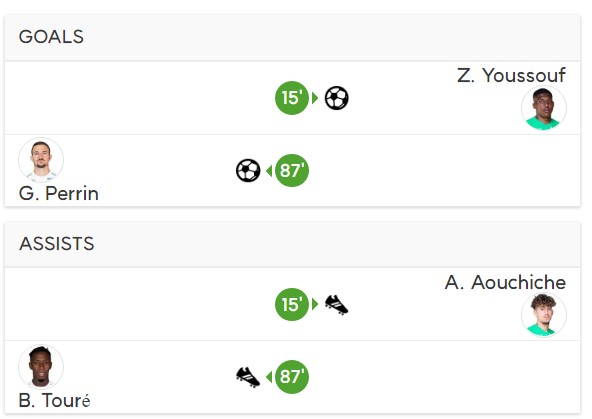Viewport: 592px width, 419px height.
Task: Select the 87' minute badge under Goals
Action: coord(292,171)
